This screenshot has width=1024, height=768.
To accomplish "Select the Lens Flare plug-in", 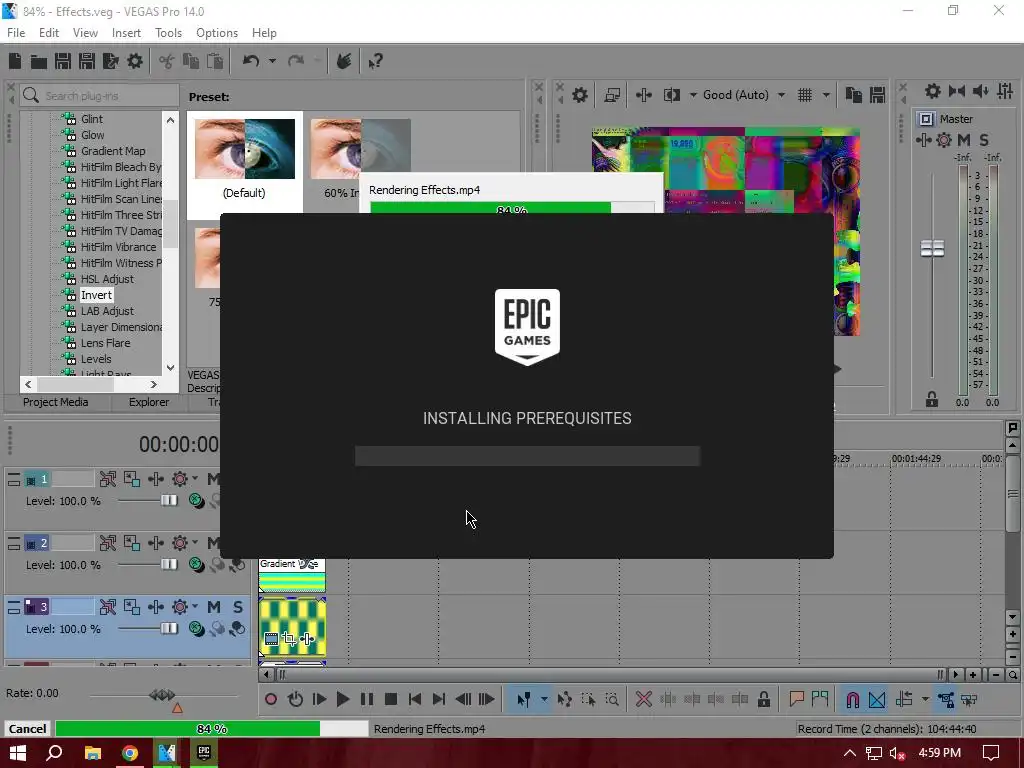I will (x=105, y=343).
